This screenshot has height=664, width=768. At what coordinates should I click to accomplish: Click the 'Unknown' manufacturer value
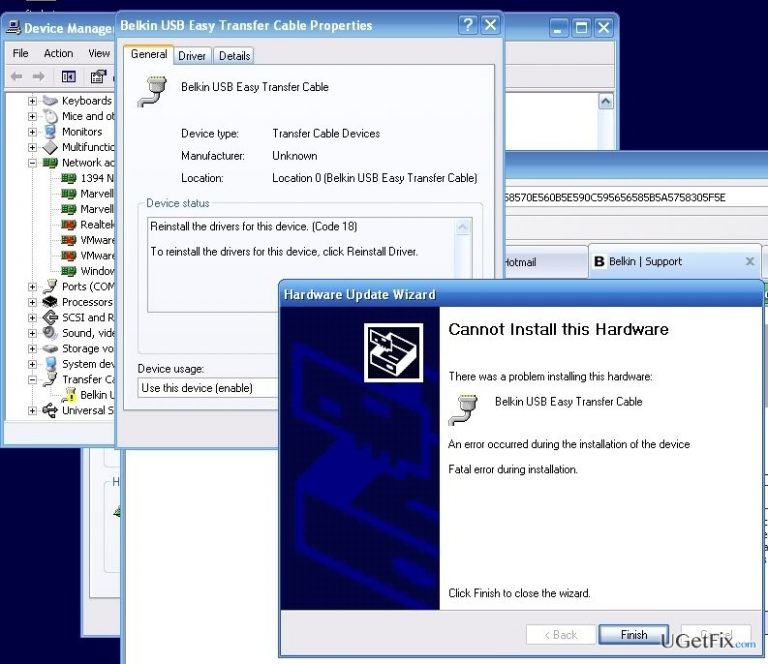pyautogui.click(x=295, y=156)
